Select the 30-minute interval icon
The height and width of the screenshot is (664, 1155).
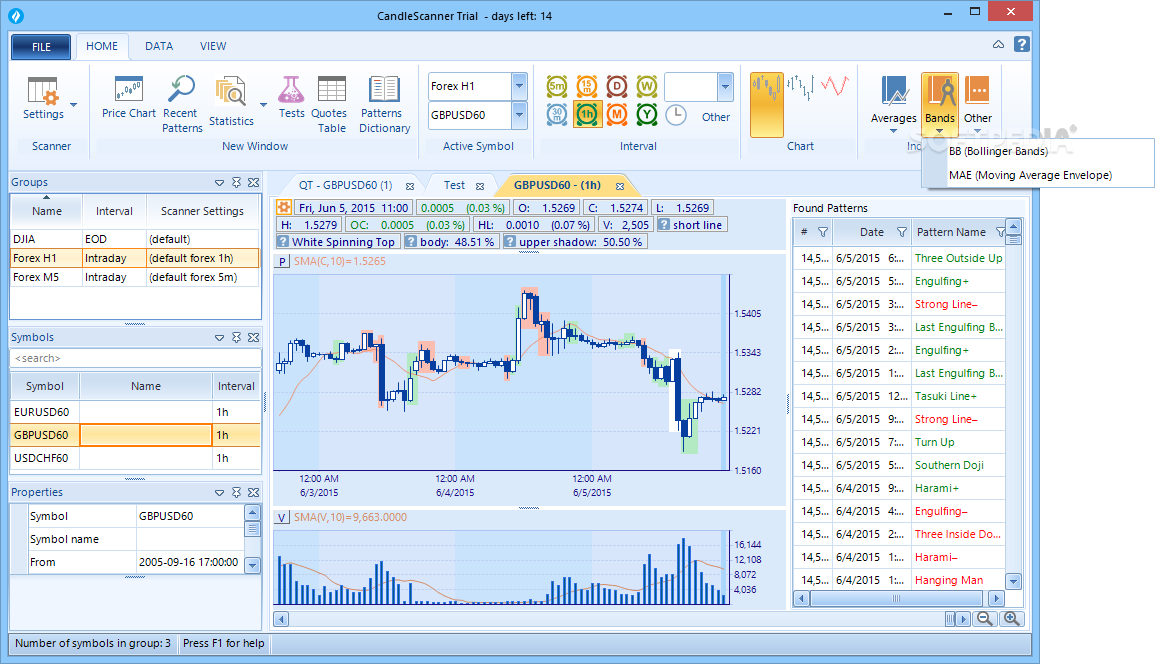coord(557,114)
